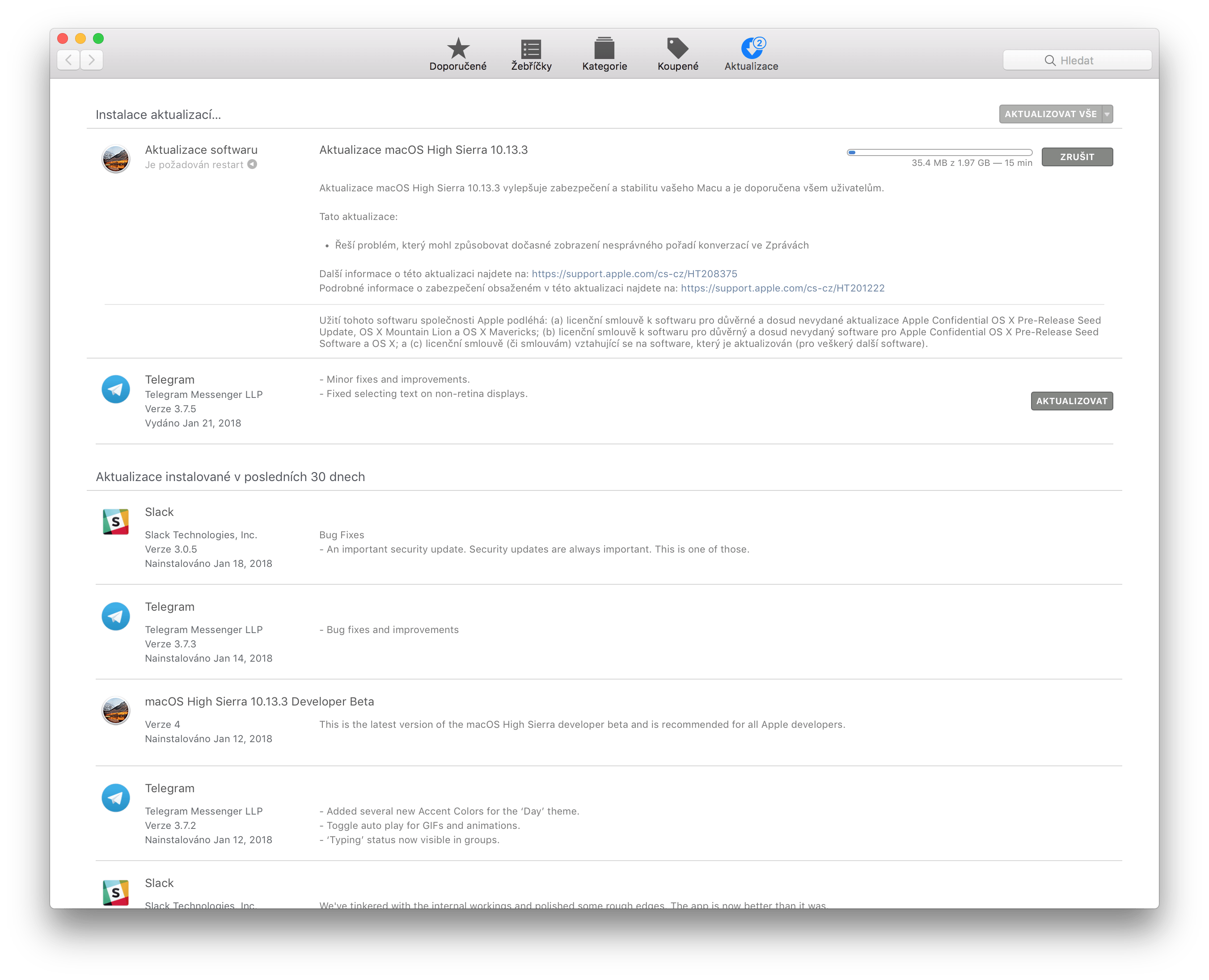Click 'Verze 4' text

coord(163,724)
